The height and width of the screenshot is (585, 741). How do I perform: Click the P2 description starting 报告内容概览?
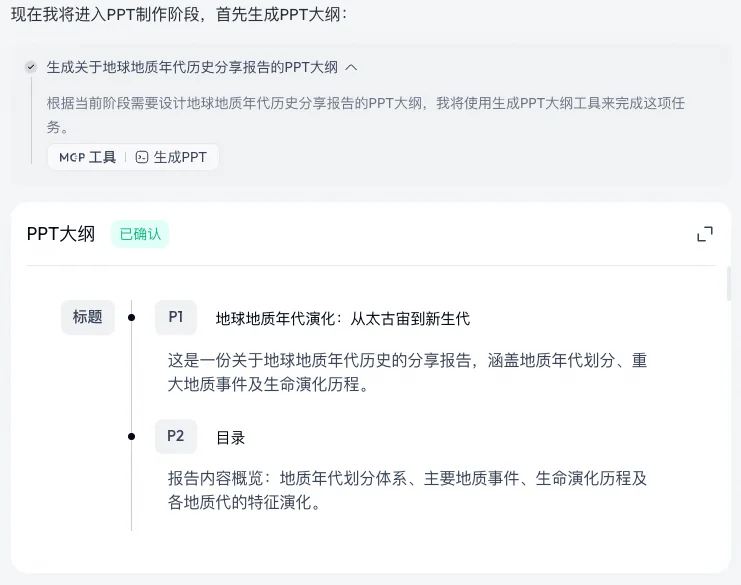(x=407, y=490)
